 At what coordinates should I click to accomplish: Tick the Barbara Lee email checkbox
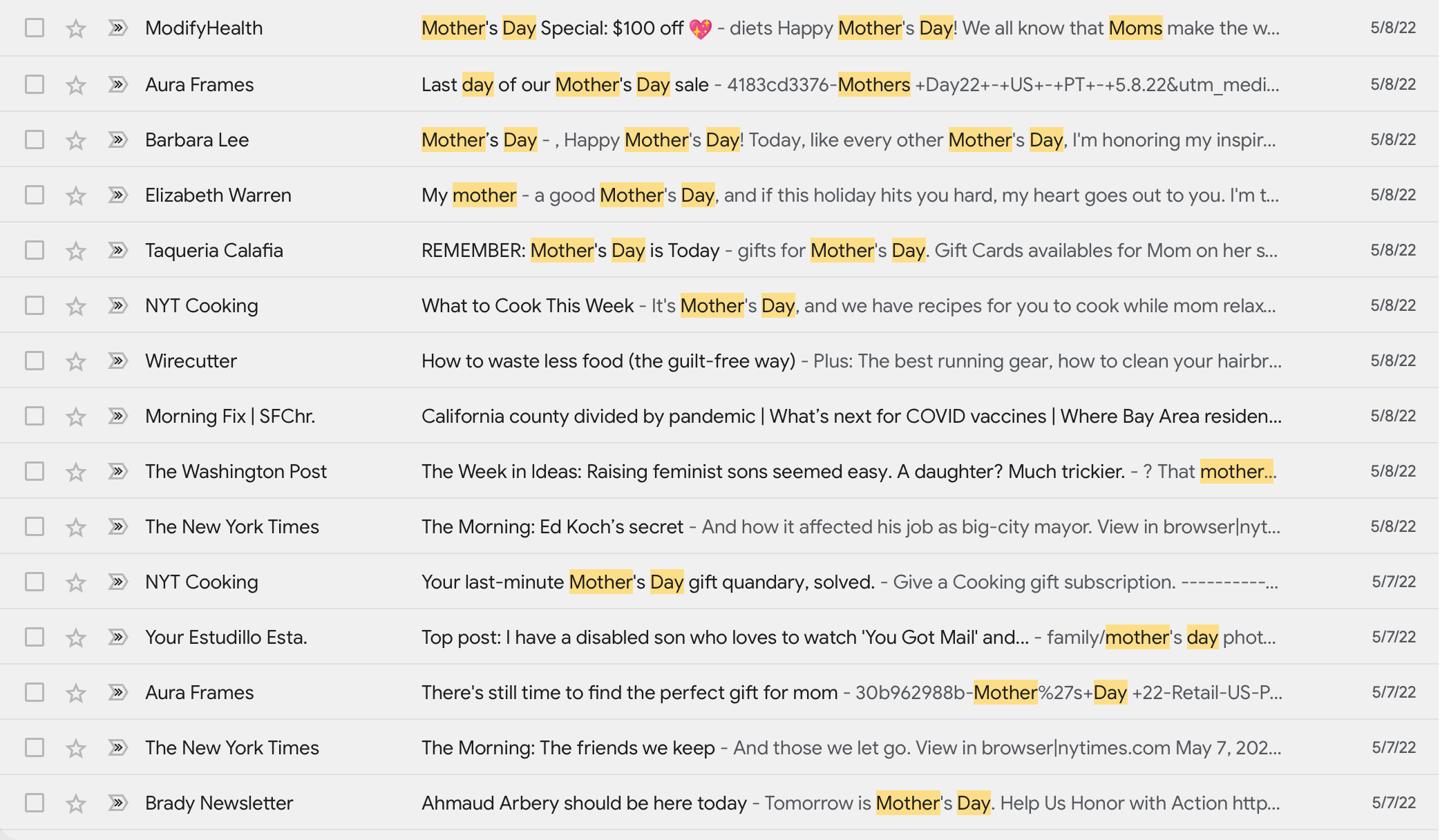pyautogui.click(x=35, y=140)
